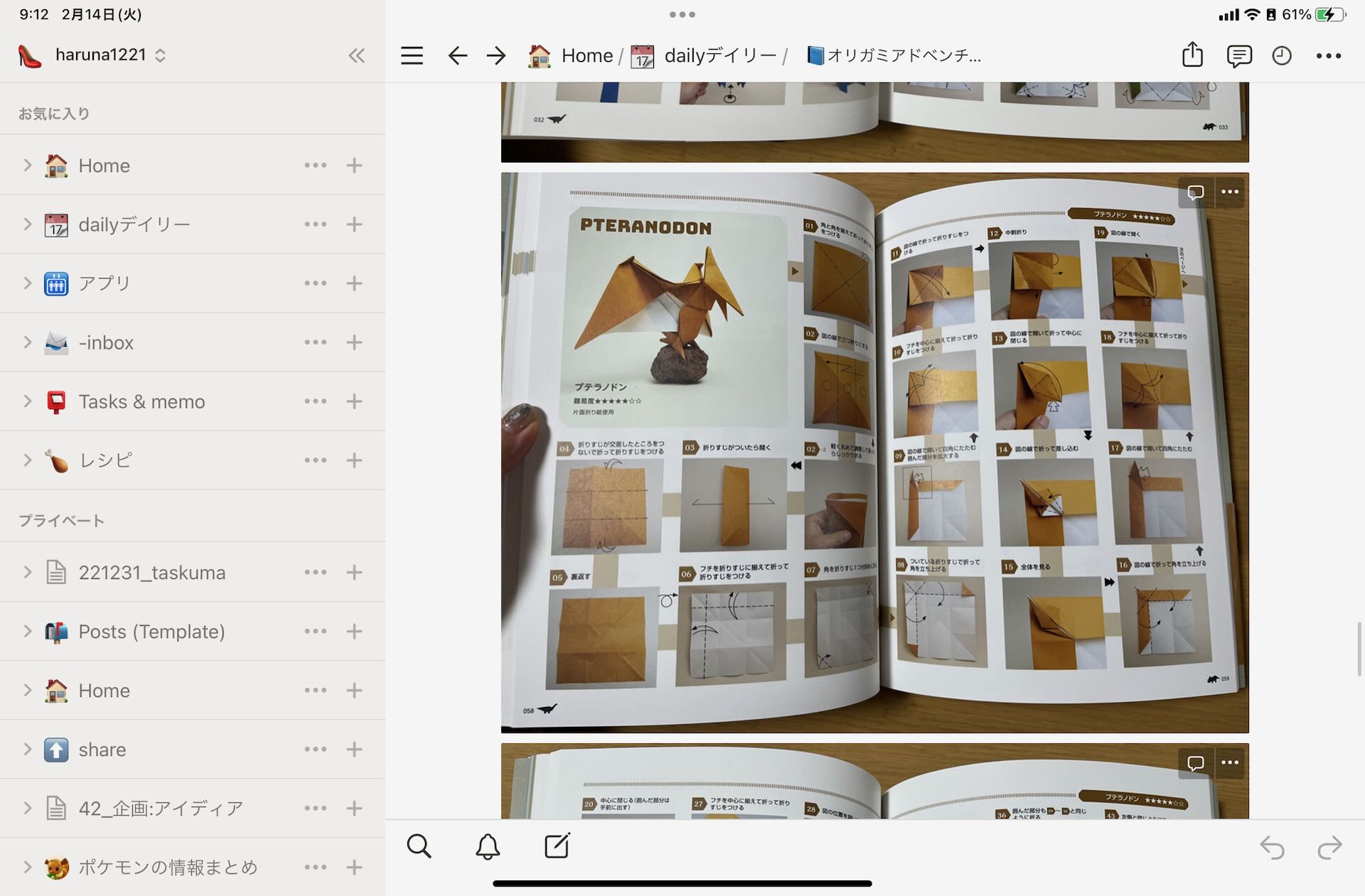This screenshot has width=1365, height=896.
Task: Tap the undo arrow
Action: 1272,847
